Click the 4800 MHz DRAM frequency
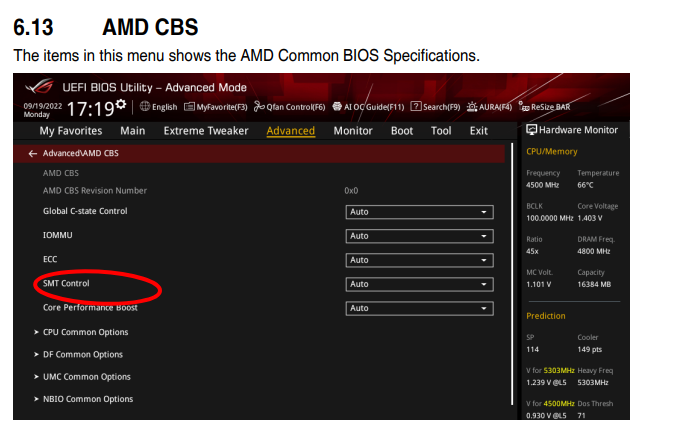 [x=594, y=251]
